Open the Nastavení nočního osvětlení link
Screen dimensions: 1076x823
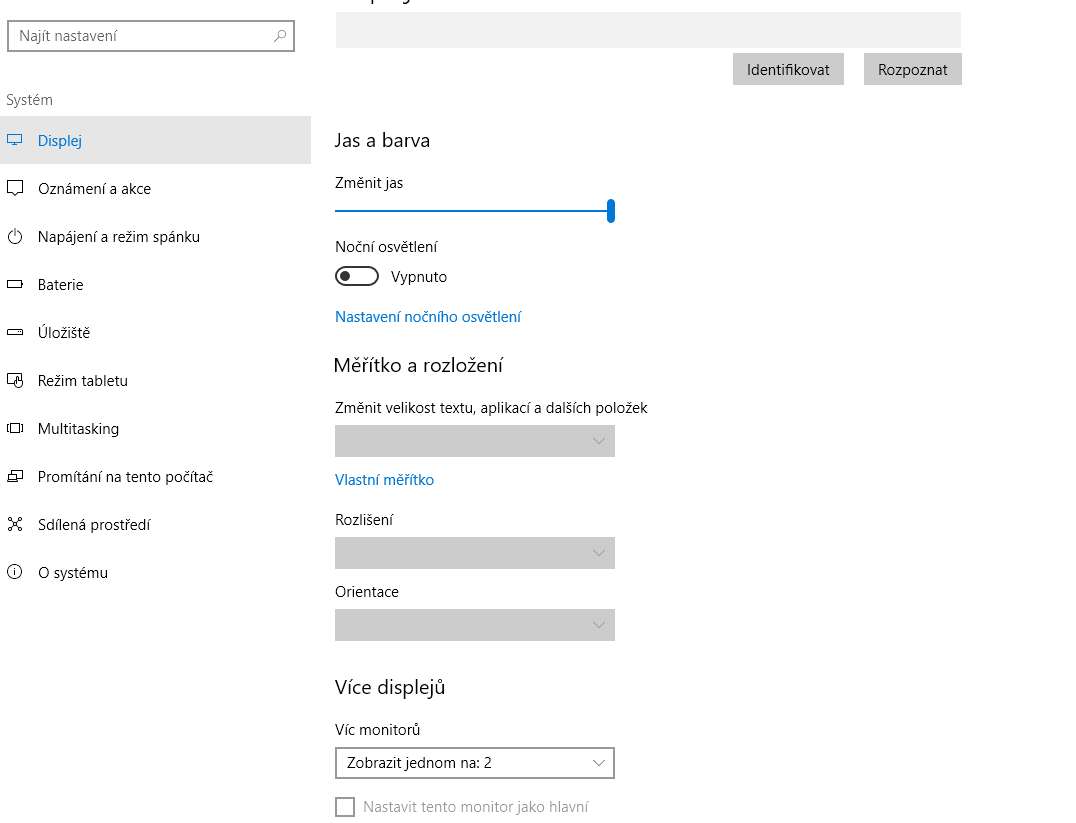point(428,317)
